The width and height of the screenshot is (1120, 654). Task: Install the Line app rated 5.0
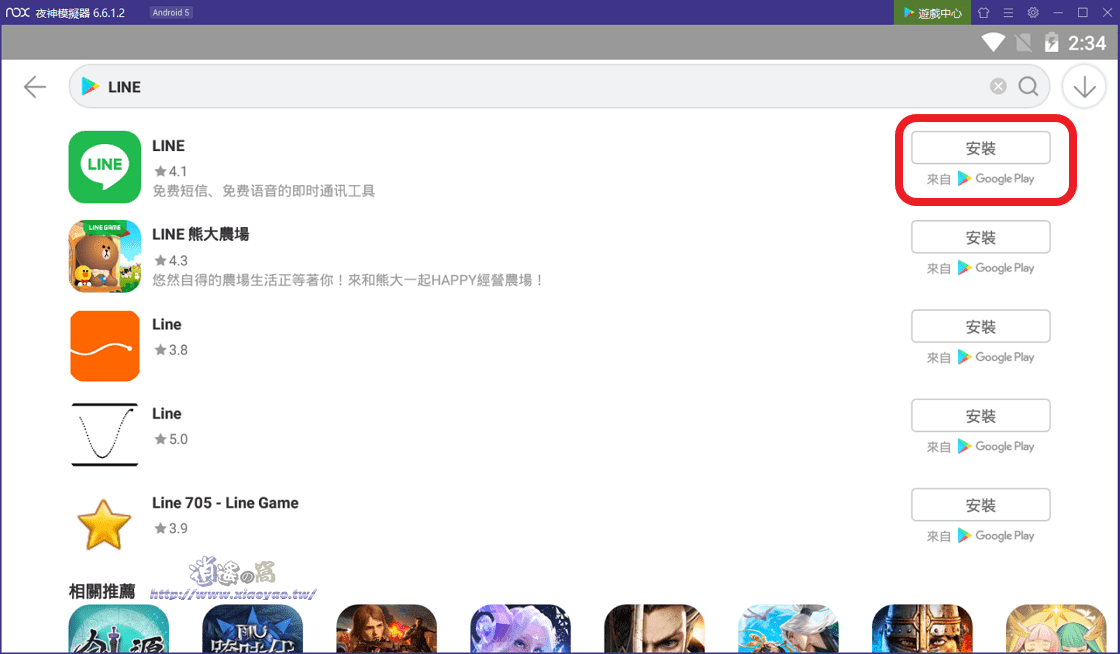tap(980, 416)
